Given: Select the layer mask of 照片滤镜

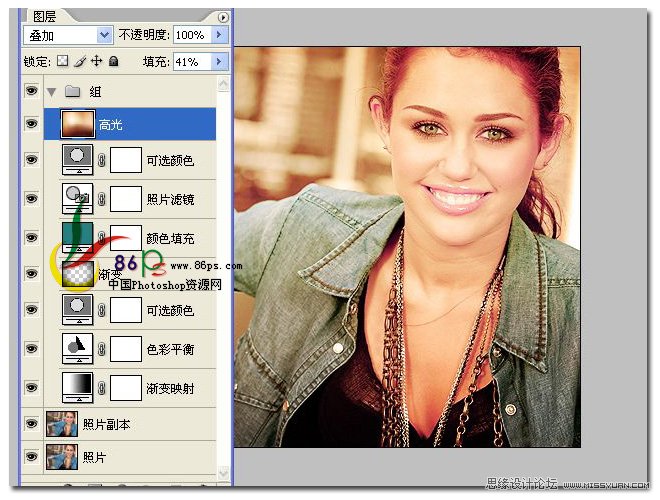Looking at the screenshot, I should point(126,199).
